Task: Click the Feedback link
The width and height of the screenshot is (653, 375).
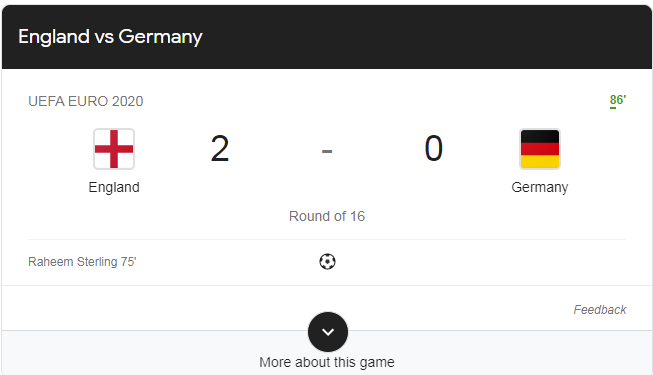Action: click(x=600, y=310)
